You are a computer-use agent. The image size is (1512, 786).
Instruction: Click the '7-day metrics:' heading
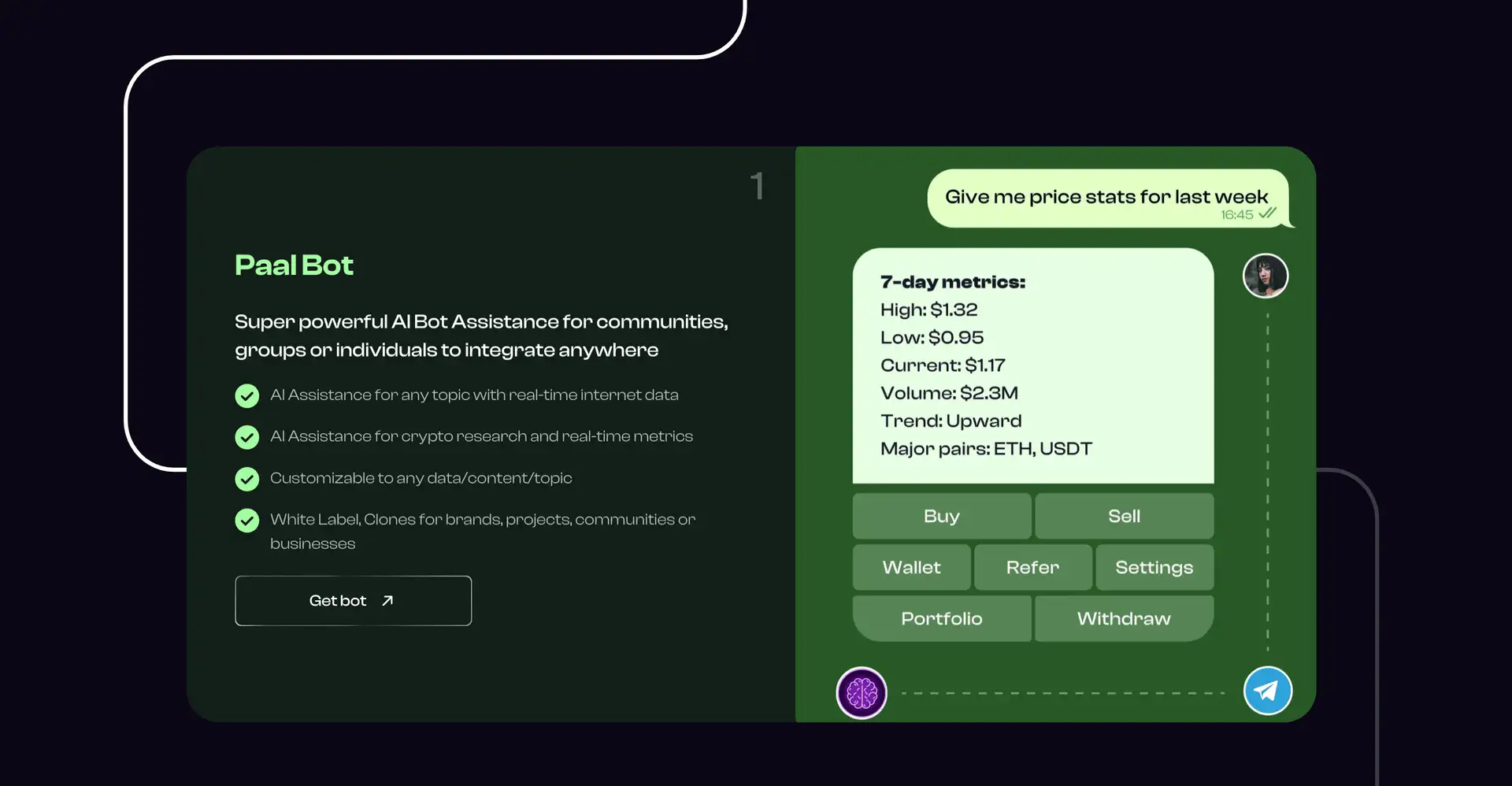(953, 282)
